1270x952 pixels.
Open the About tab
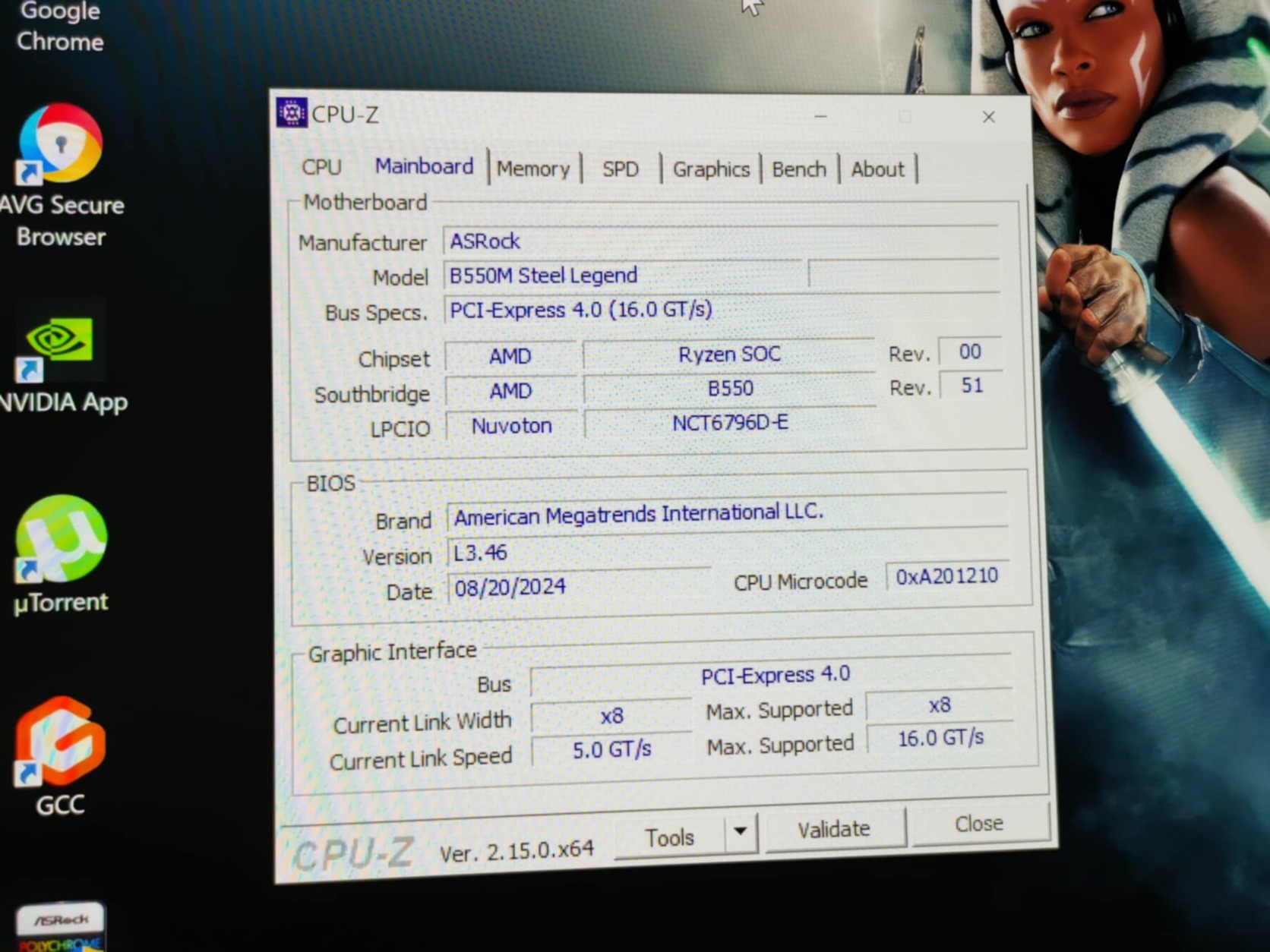coord(878,169)
